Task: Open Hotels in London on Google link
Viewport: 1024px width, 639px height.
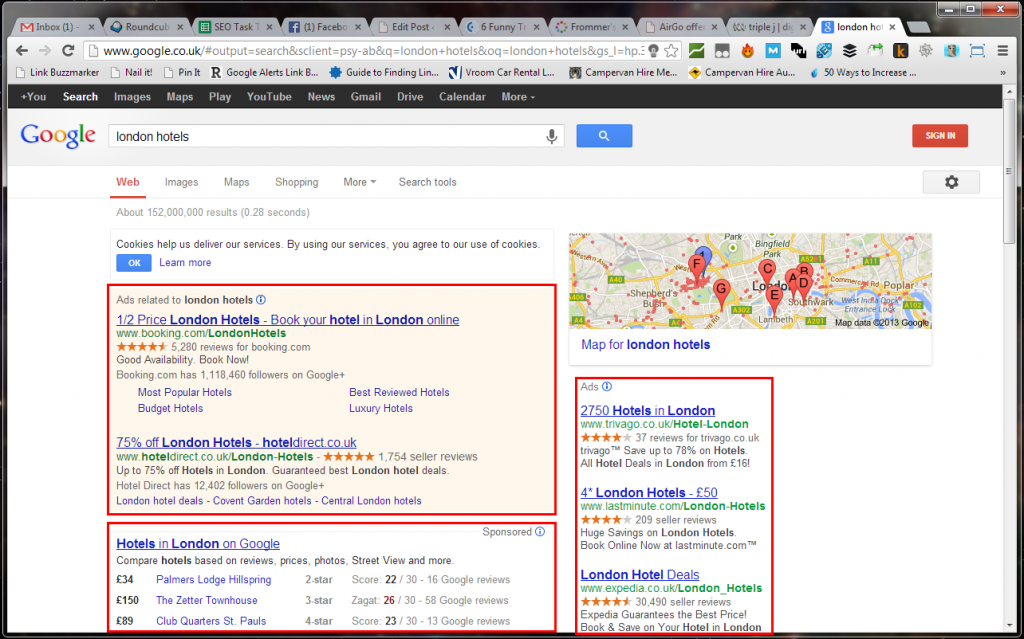Action: [x=198, y=544]
